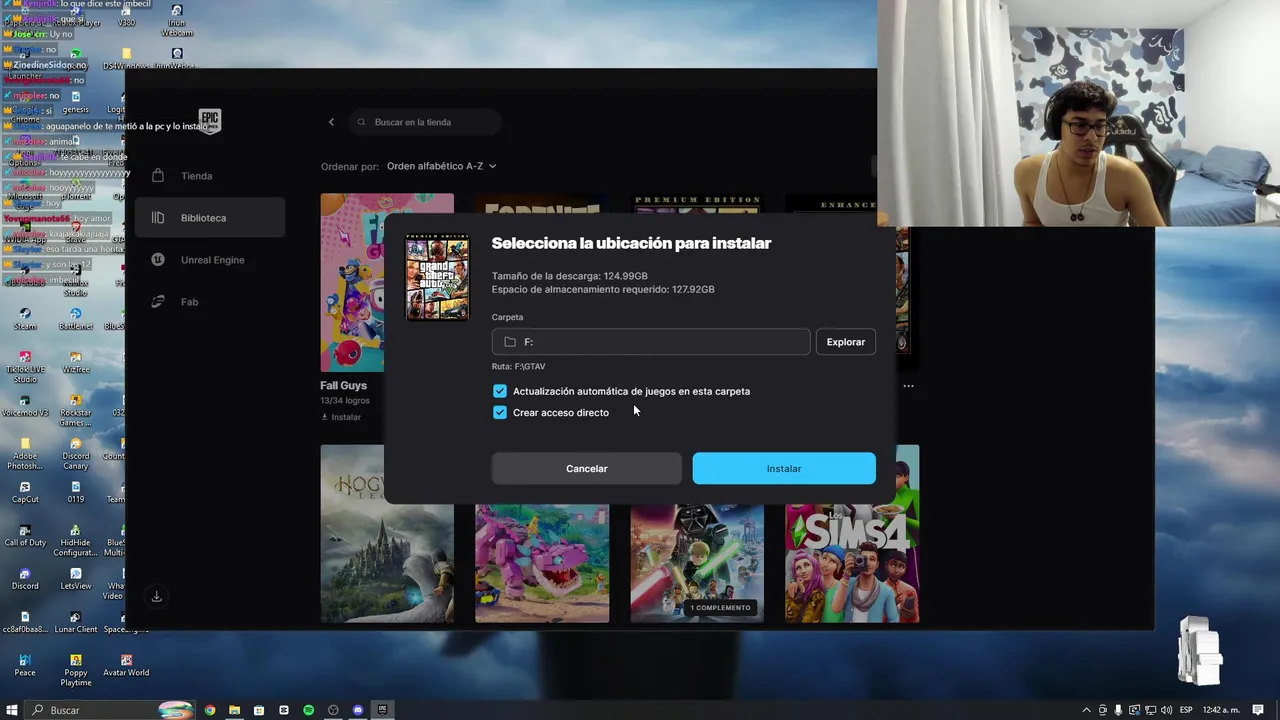Open Discord Canary desktop shortcut

tap(75, 453)
